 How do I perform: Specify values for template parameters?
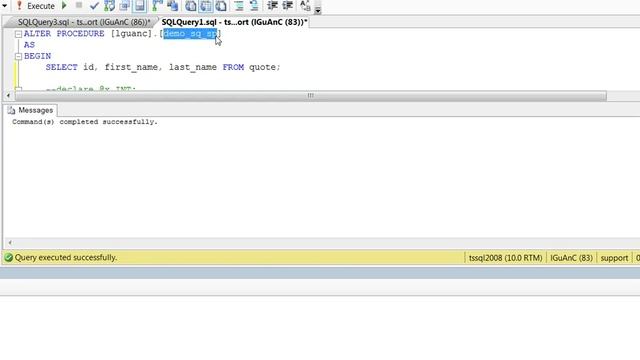[305, 6]
